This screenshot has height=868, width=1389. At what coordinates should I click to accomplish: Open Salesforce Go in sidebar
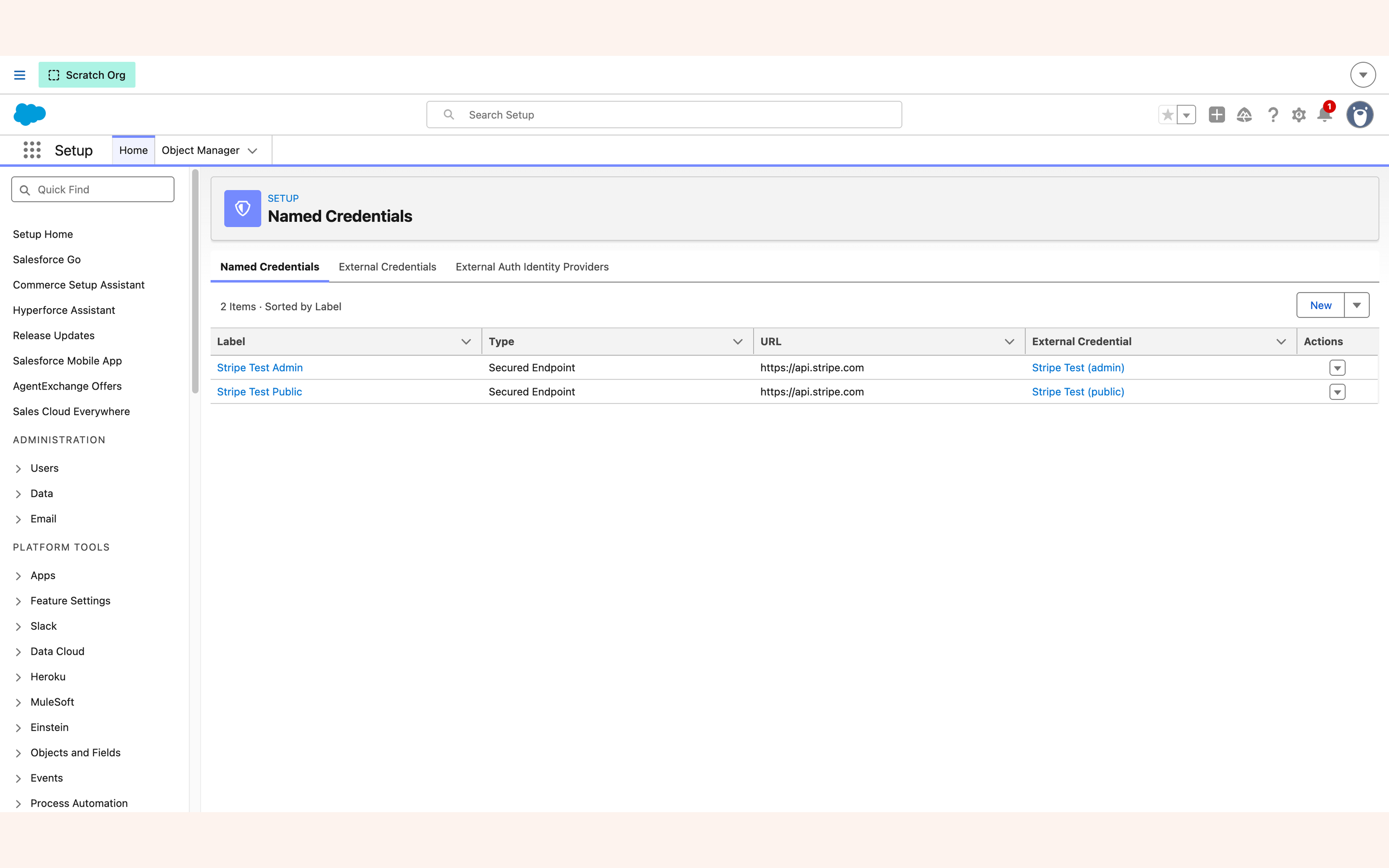coord(47,259)
